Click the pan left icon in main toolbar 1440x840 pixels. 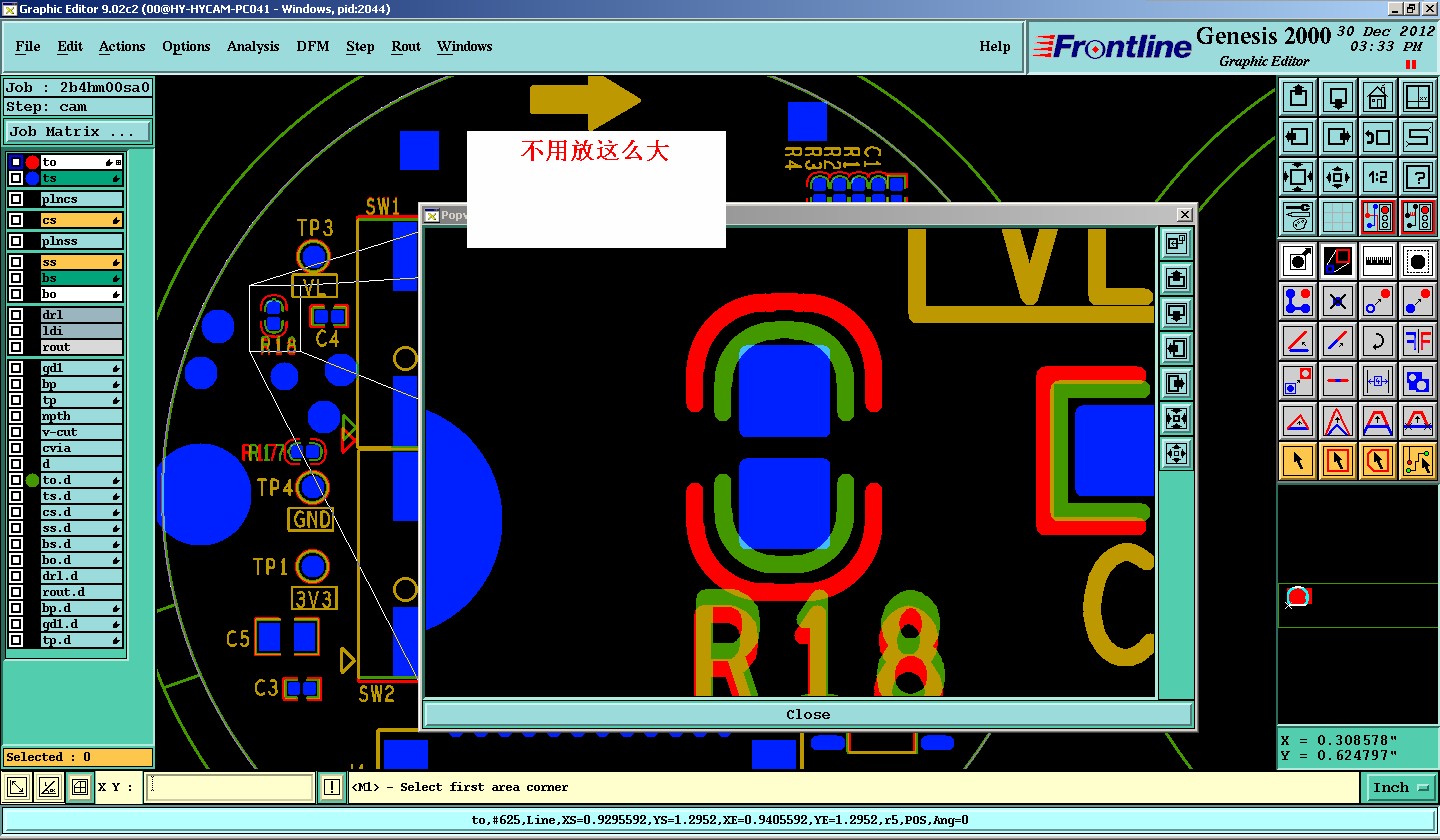(x=1298, y=137)
